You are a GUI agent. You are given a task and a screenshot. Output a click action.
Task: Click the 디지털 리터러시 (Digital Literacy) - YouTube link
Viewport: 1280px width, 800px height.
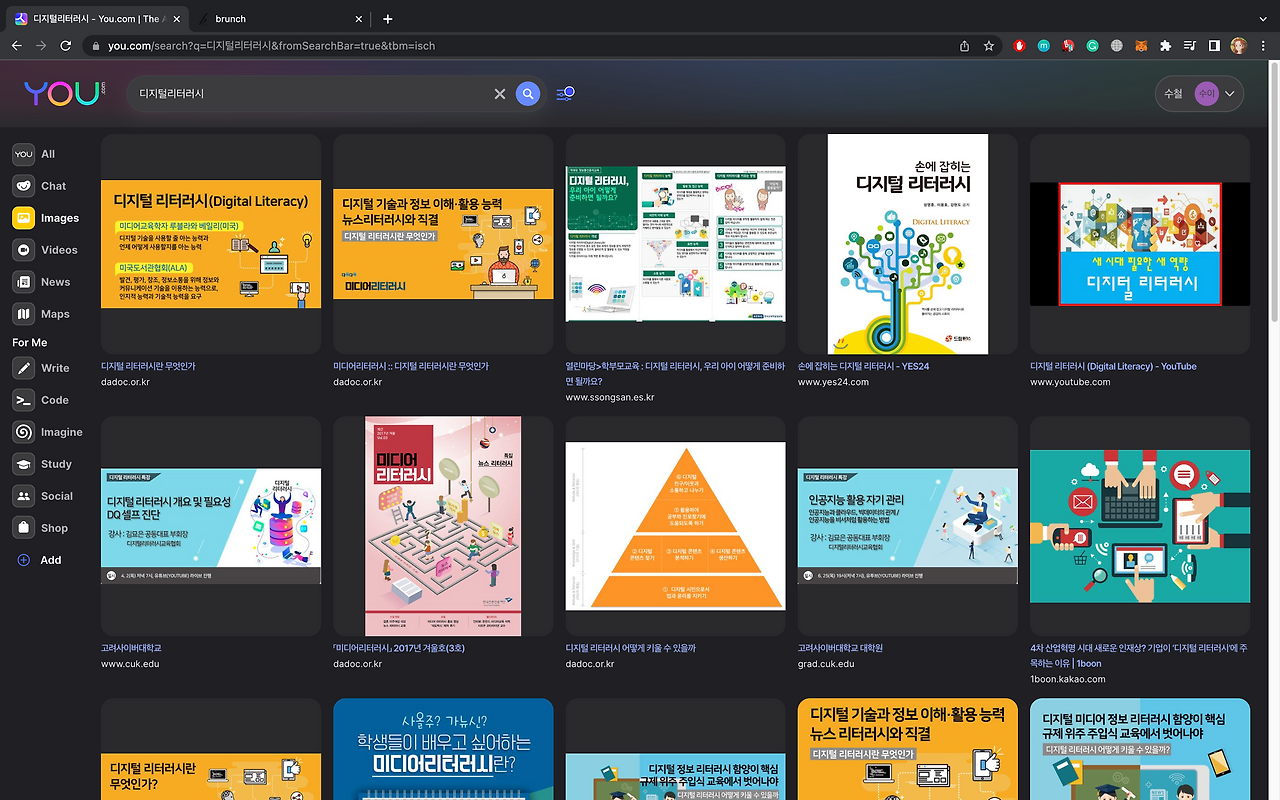point(1113,367)
